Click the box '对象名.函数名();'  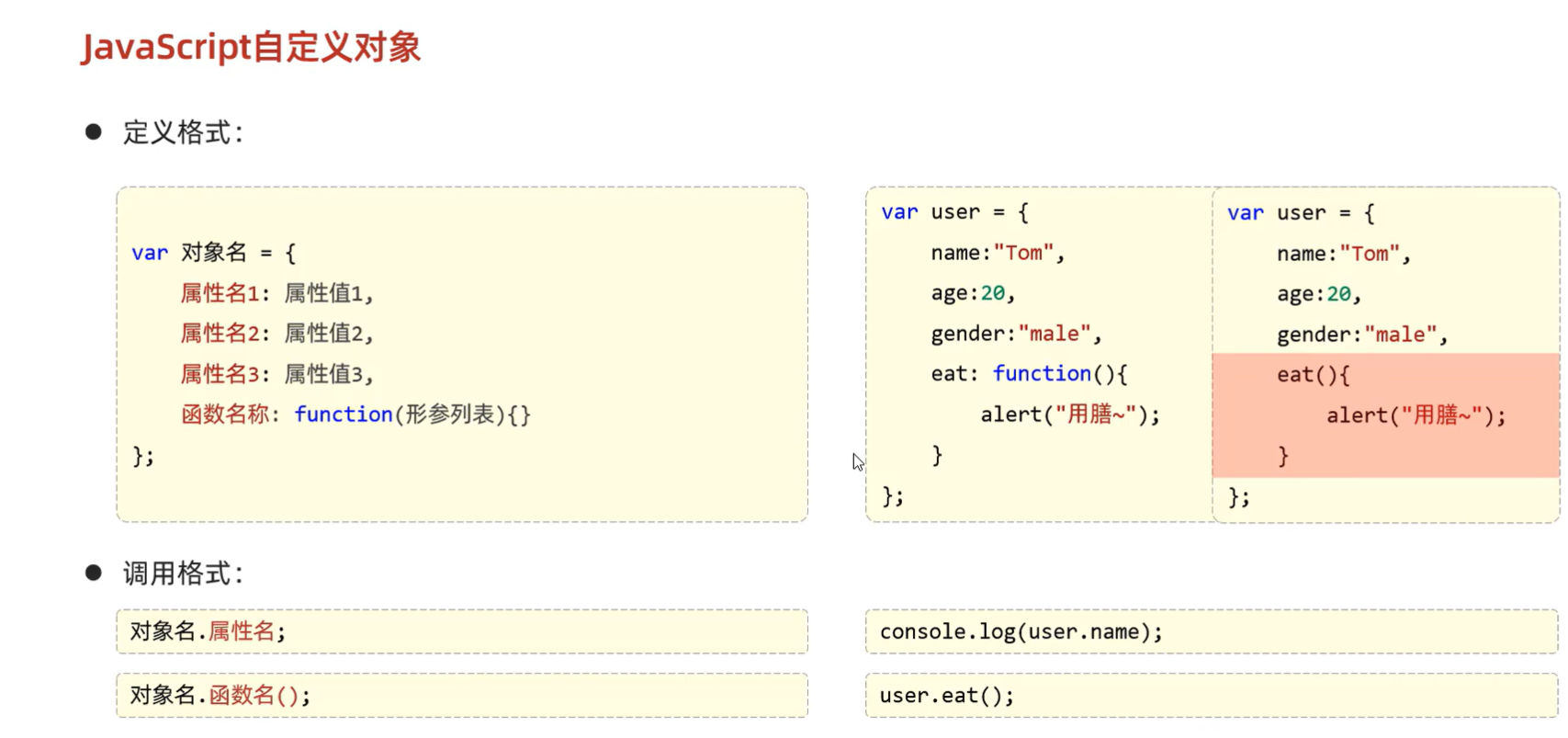coord(462,696)
